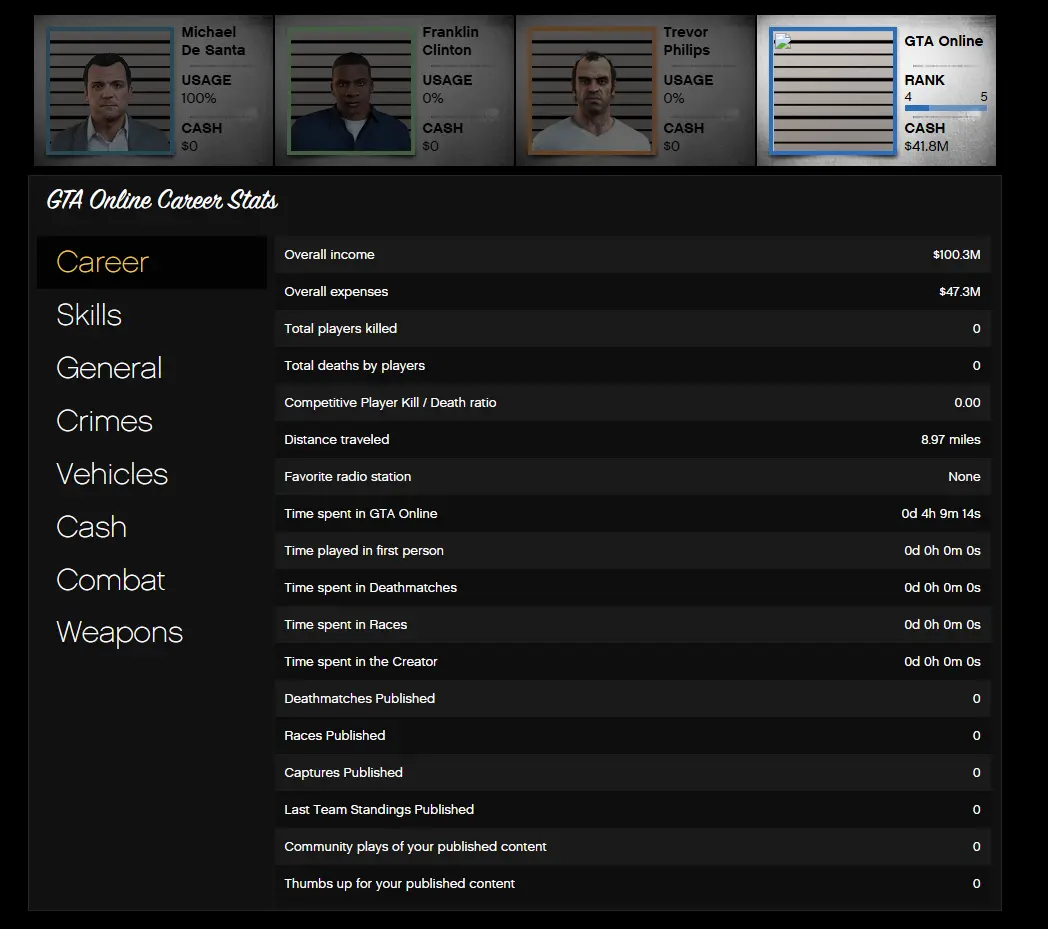This screenshot has height=929, width=1048.
Task: Click the RANK label in GTA Online card
Action: click(x=924, y=80)
